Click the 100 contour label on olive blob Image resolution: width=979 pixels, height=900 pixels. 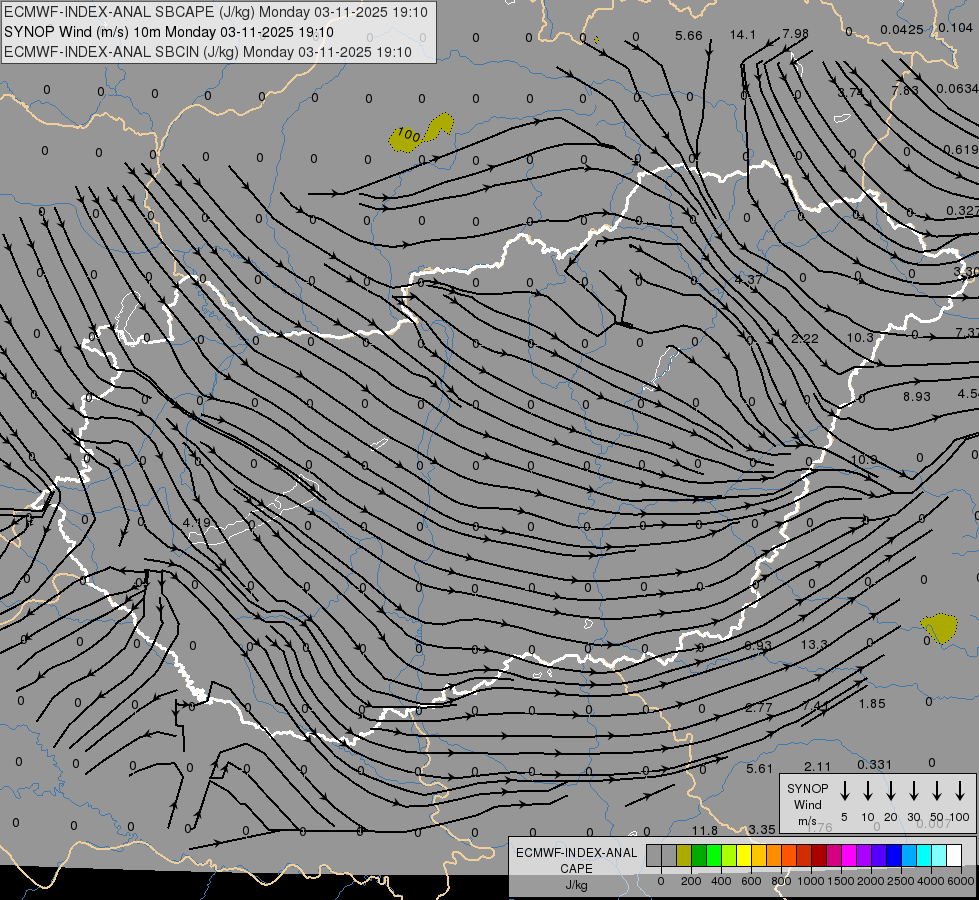[x=408, y=134]
